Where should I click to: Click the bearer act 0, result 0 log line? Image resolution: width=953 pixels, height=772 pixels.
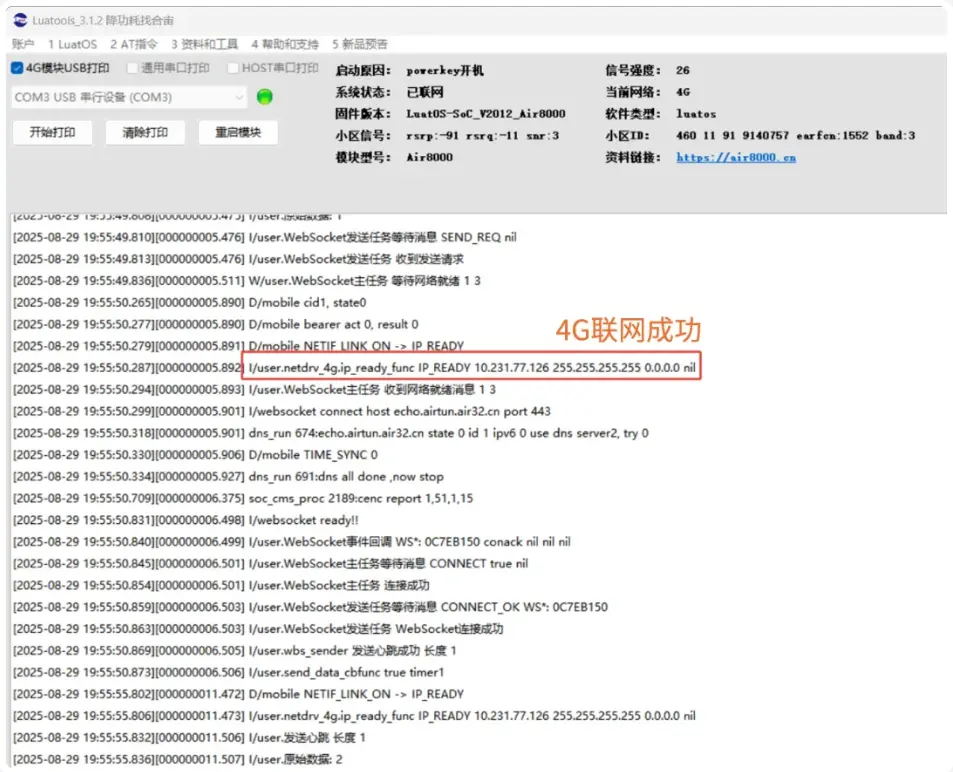(216, 325)
